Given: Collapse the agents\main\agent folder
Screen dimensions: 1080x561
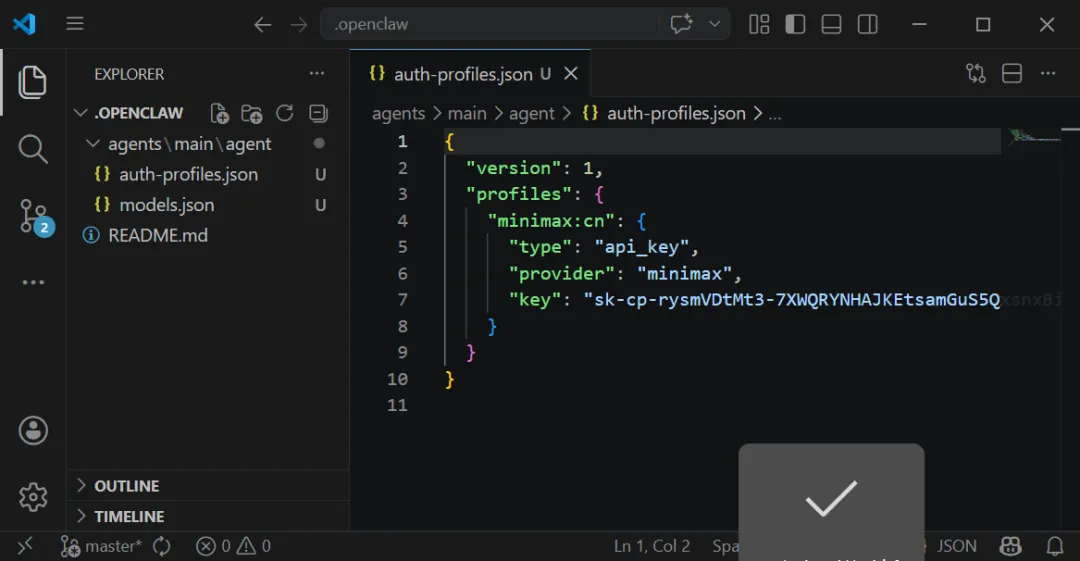Looking at the screenshot, I should coord(92,143).
